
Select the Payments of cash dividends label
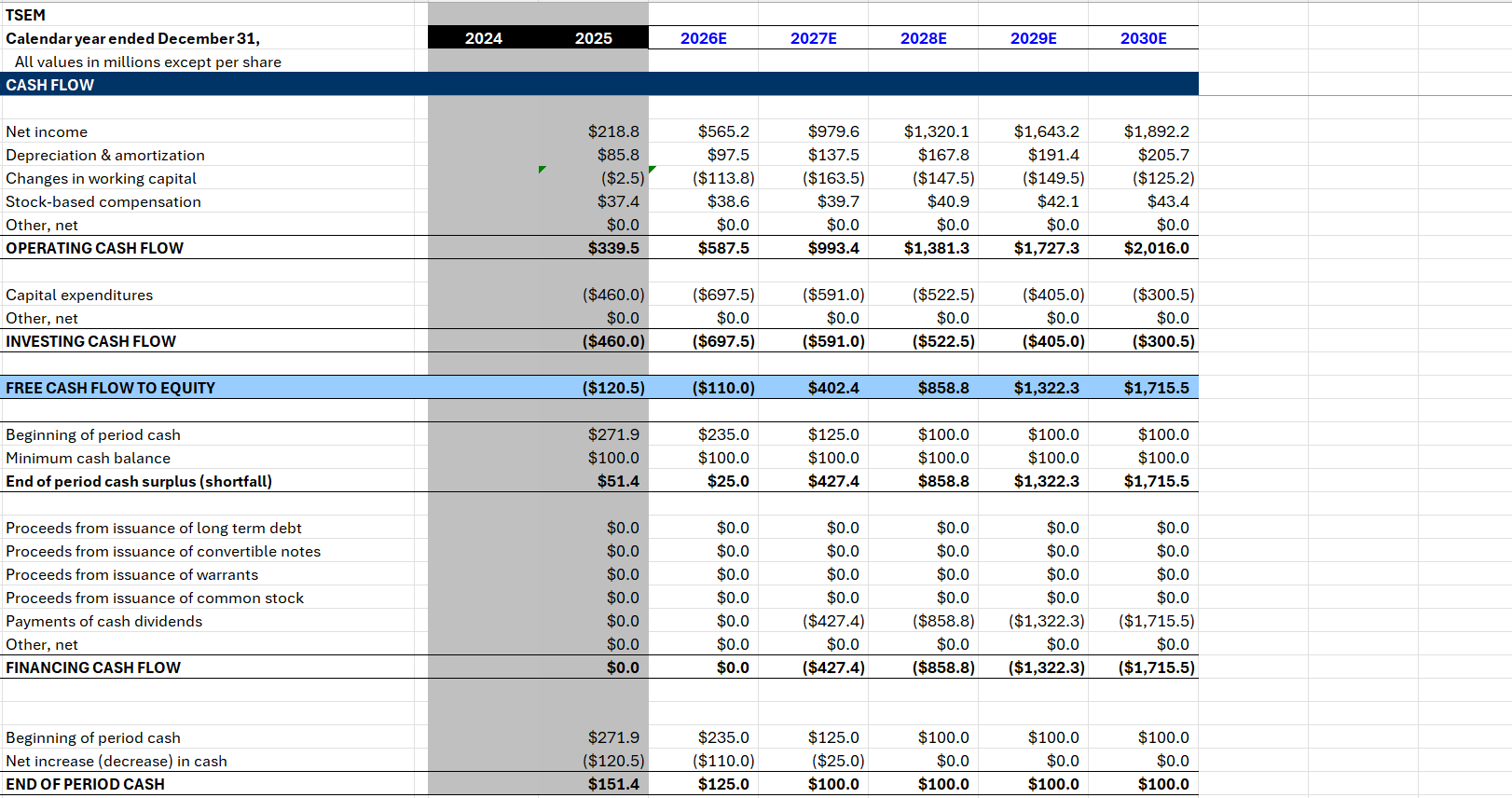point(103,621)
